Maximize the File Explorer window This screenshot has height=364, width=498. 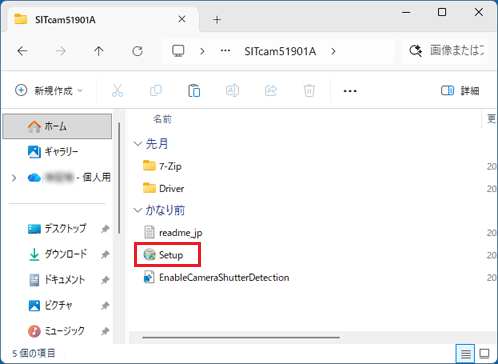coord(442,12)
